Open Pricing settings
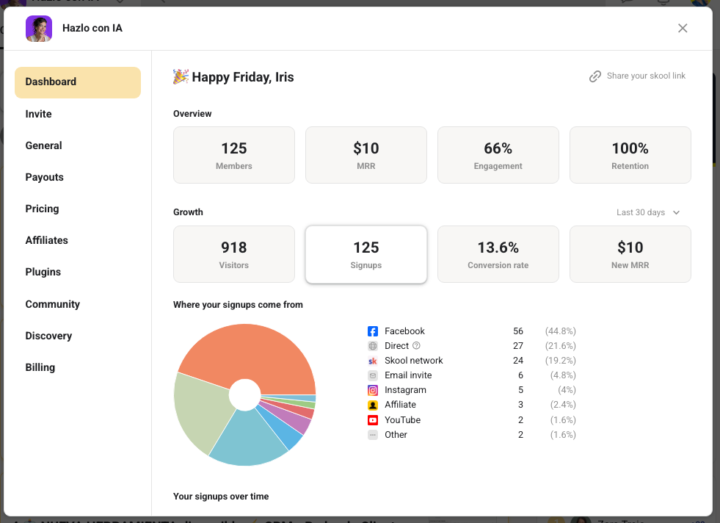This screenshot has width=720, height=523. (x=42, y=209)
